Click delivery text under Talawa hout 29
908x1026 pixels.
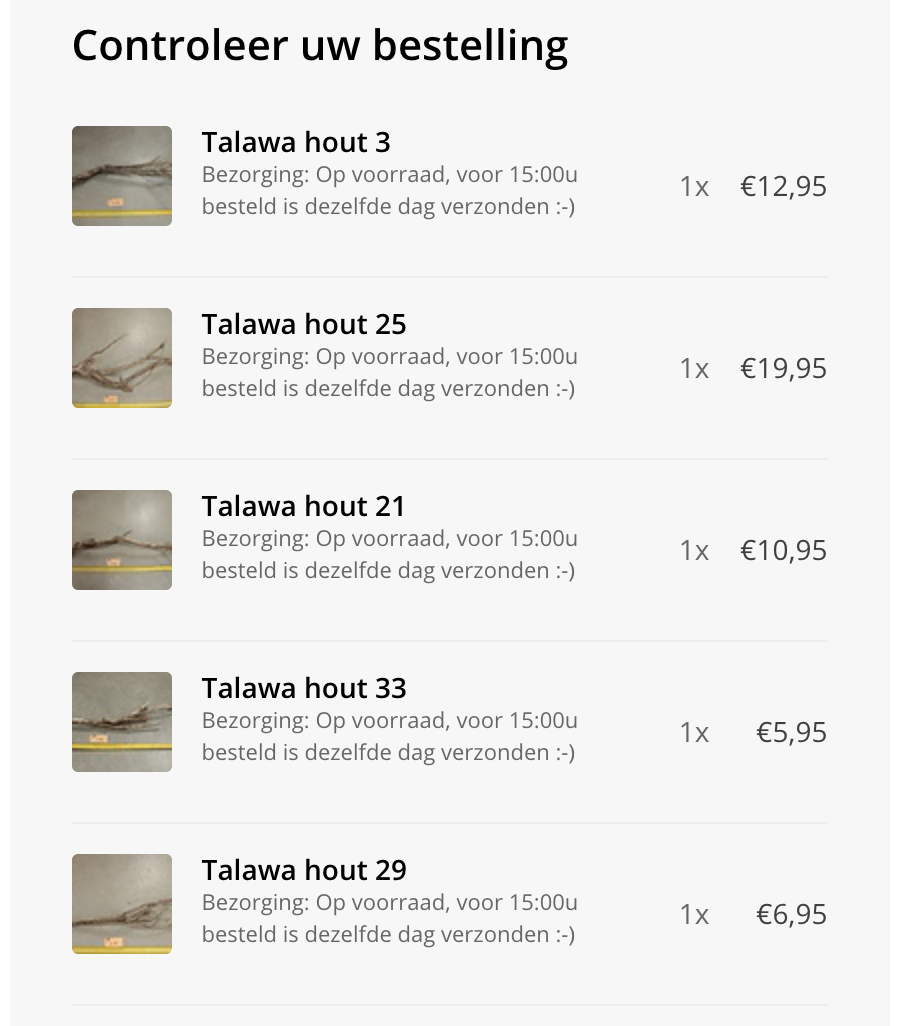[390, 919]
